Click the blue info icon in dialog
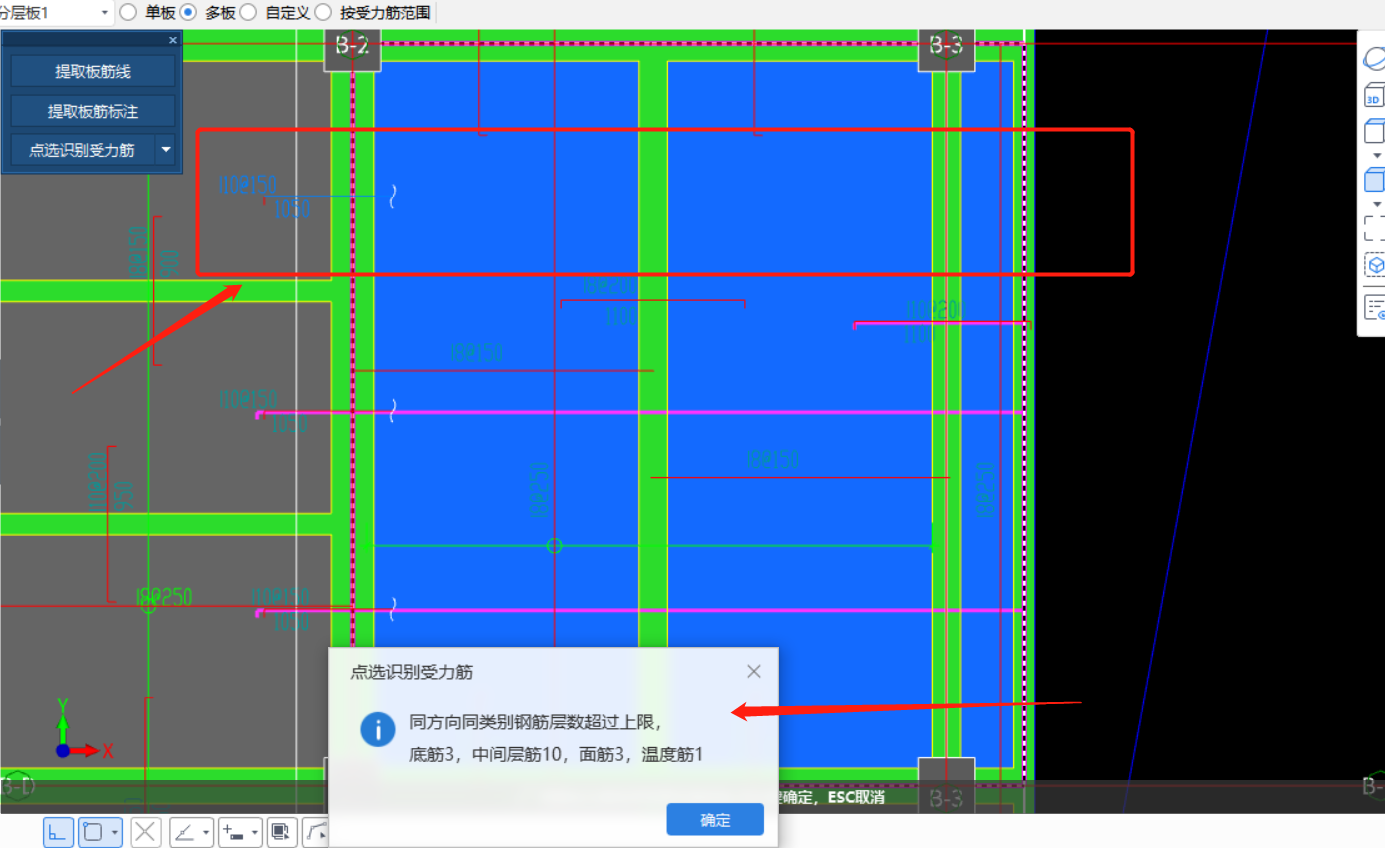The image size is (1385, 848). [x=377, y=730]
